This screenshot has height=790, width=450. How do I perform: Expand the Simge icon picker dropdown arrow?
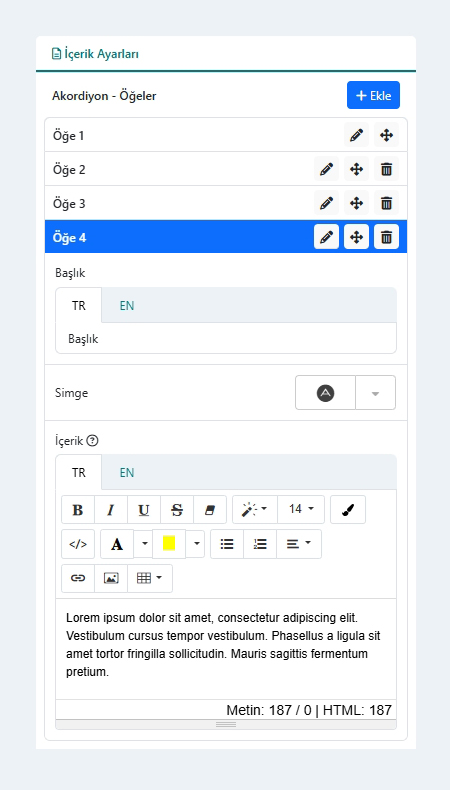pos(375,393)
